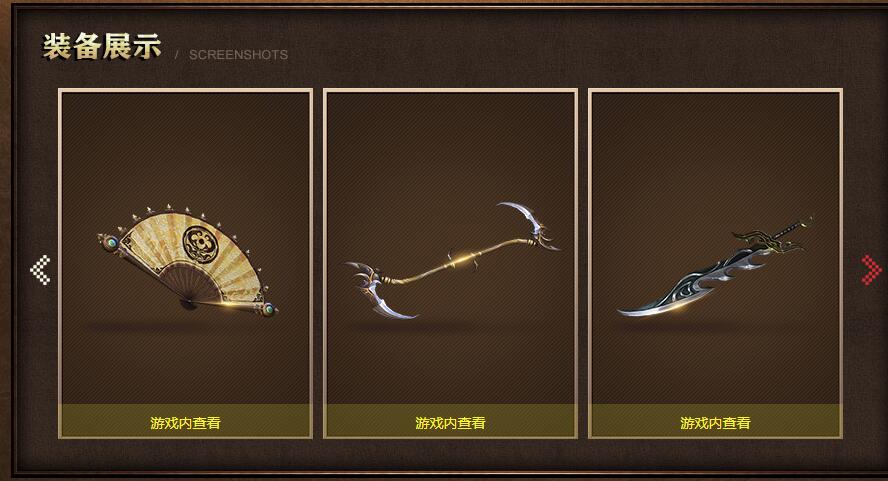Go to previous equipment with white left arrow
Image resolution: width=888 pixels, height=481 pixels.
[x=40, y=270]
